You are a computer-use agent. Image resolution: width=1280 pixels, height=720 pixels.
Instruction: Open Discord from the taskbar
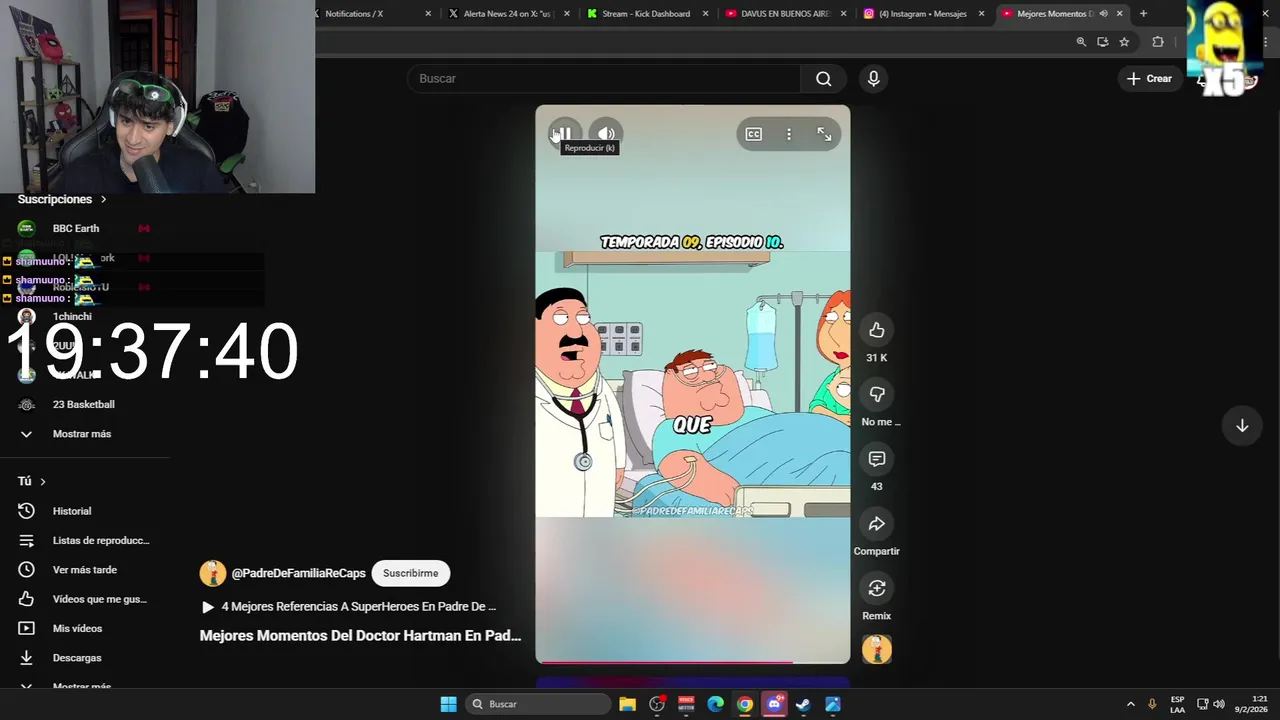pos(774,704)
